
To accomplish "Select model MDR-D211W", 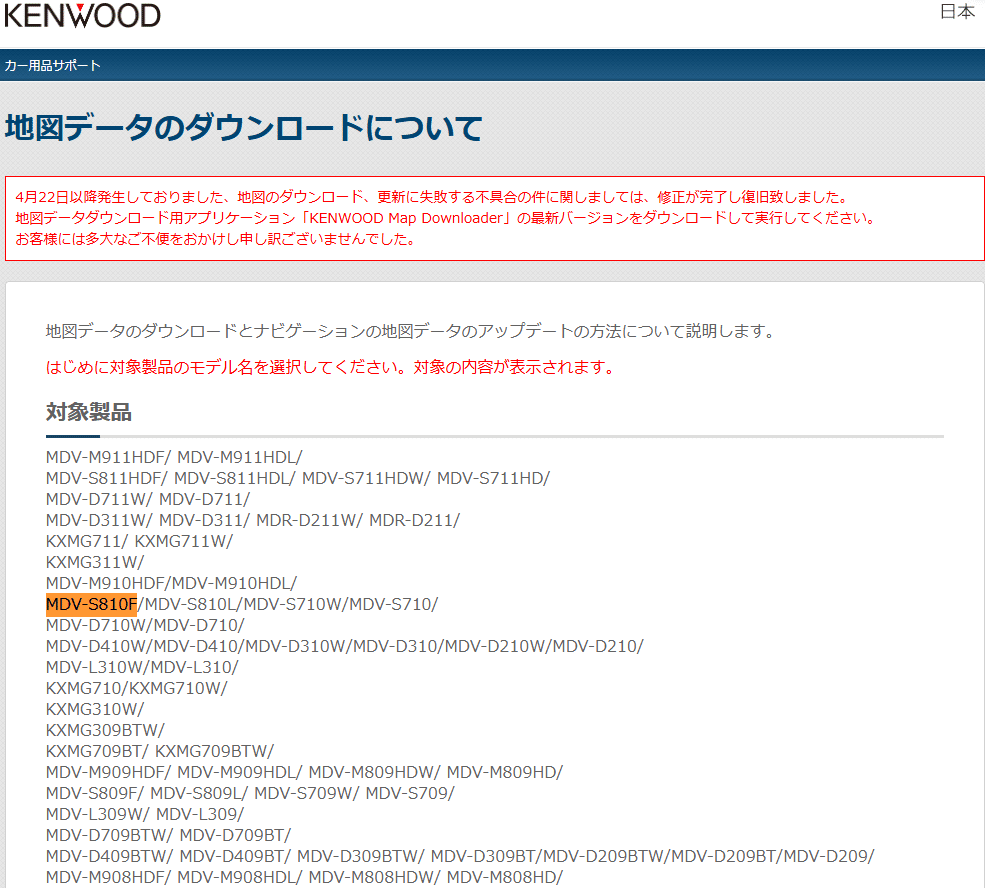I will 307,520.
